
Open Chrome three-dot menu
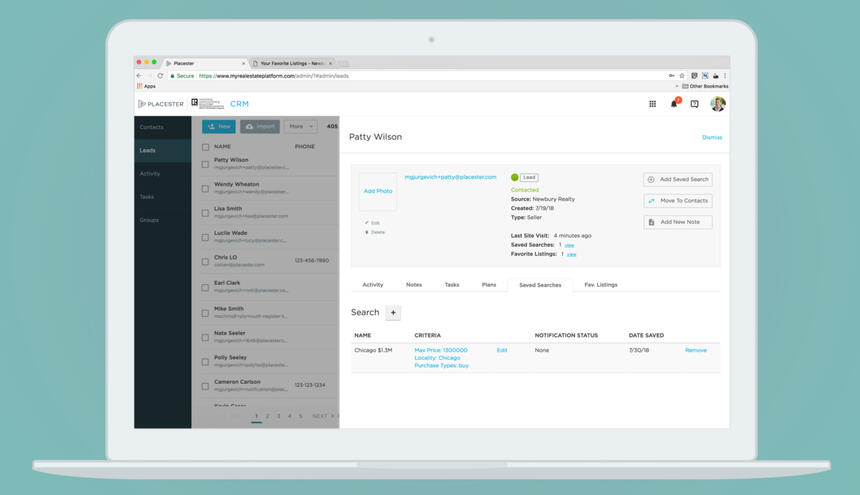coord(725,76)
